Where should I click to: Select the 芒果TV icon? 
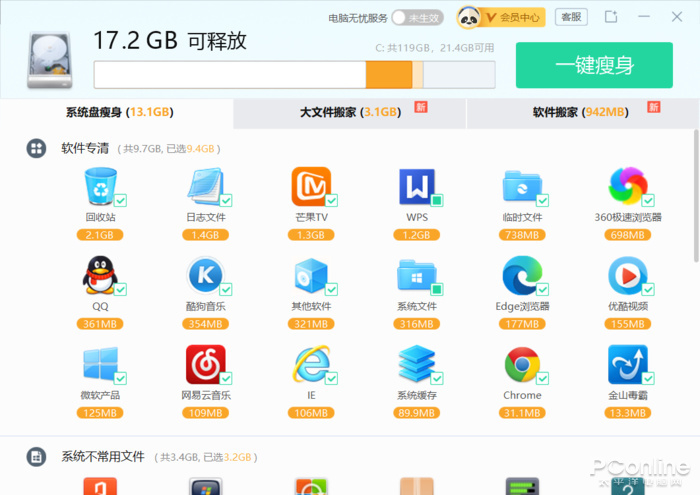pos(311,186)
